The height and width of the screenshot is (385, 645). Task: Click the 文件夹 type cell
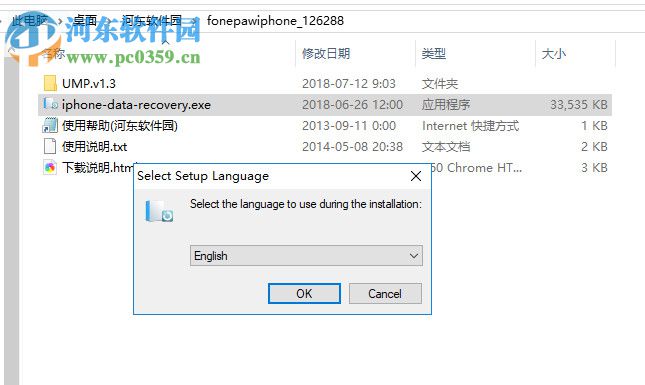[440, 83]
